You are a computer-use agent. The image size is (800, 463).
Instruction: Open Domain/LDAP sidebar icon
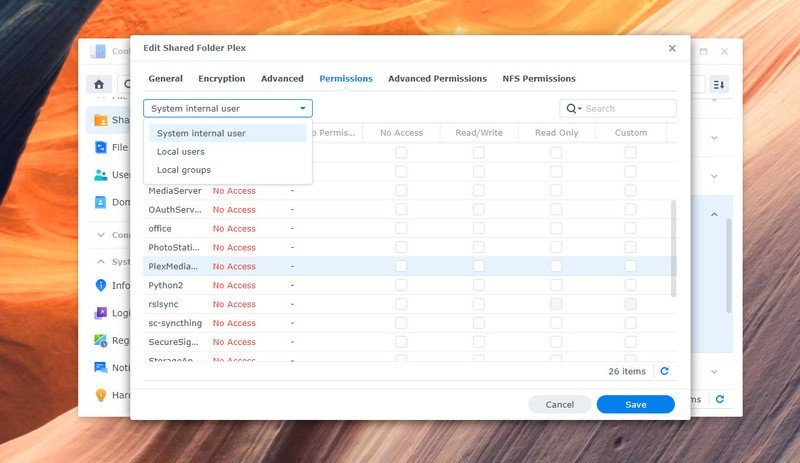[x=101, y=202]
